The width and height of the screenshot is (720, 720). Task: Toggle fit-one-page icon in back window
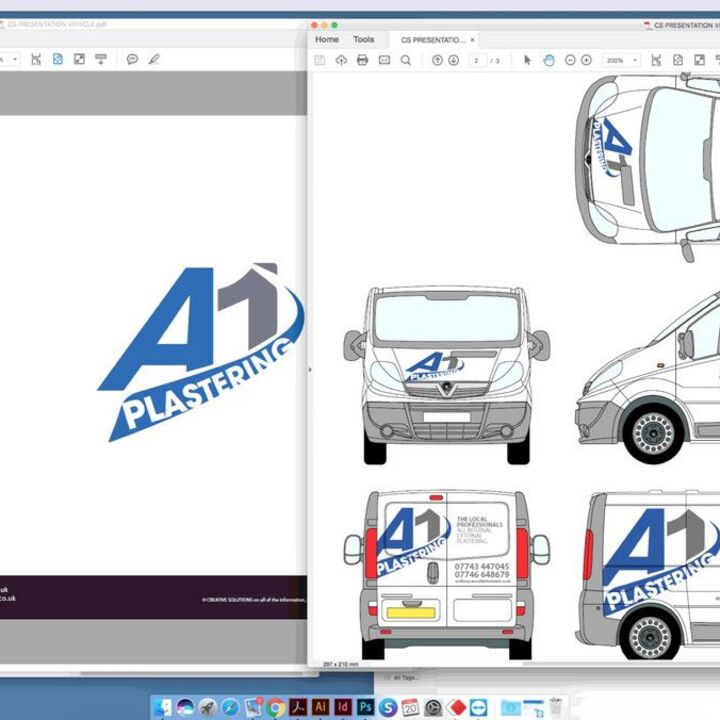58,59
